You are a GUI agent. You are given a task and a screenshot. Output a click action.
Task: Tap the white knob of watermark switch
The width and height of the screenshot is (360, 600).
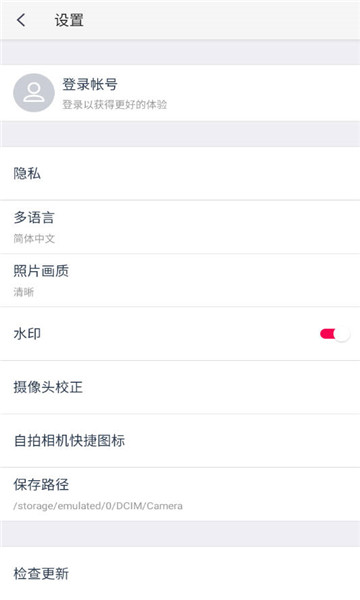(342, 334)
